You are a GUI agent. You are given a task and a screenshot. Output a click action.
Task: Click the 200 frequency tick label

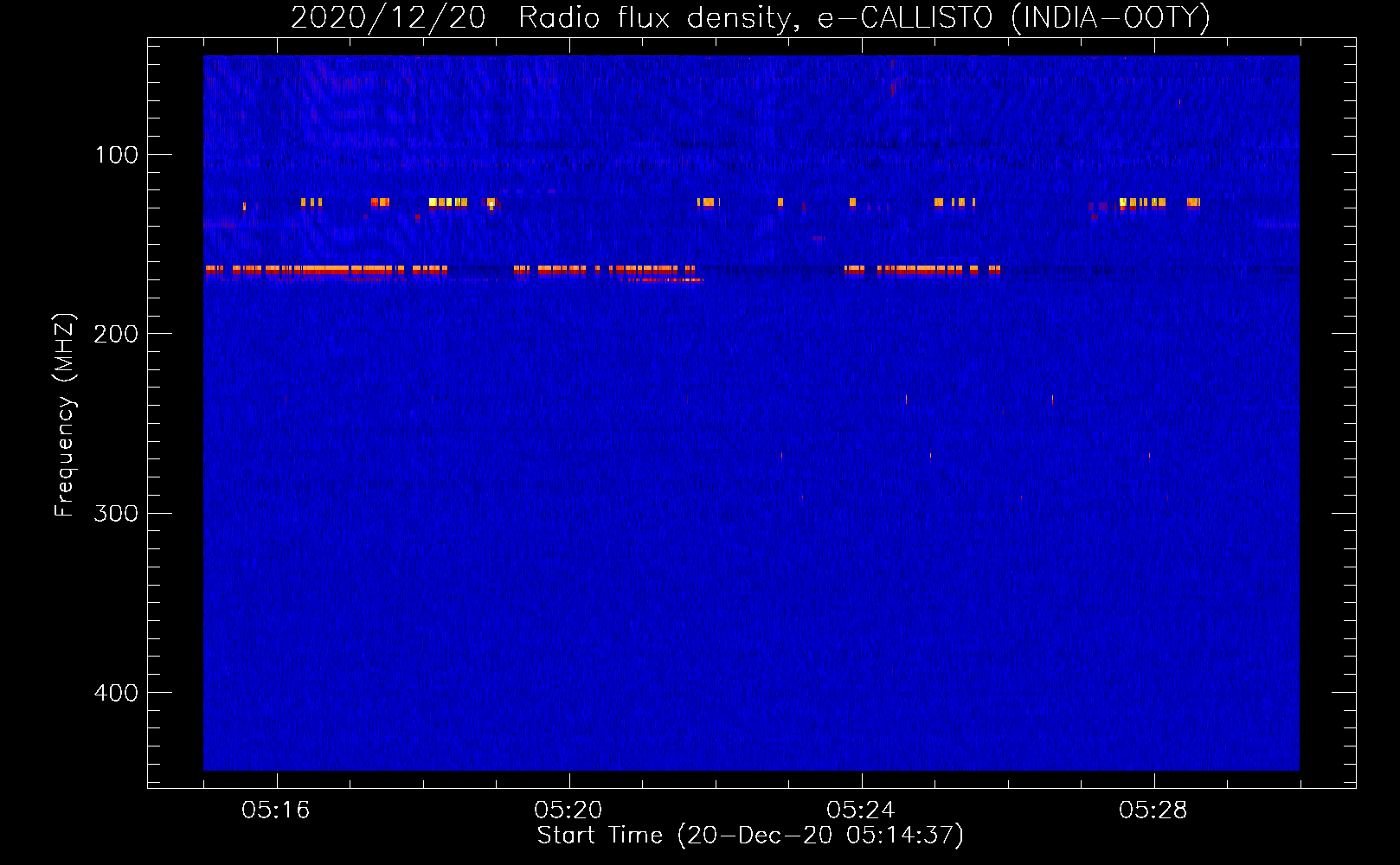(116, 334)
